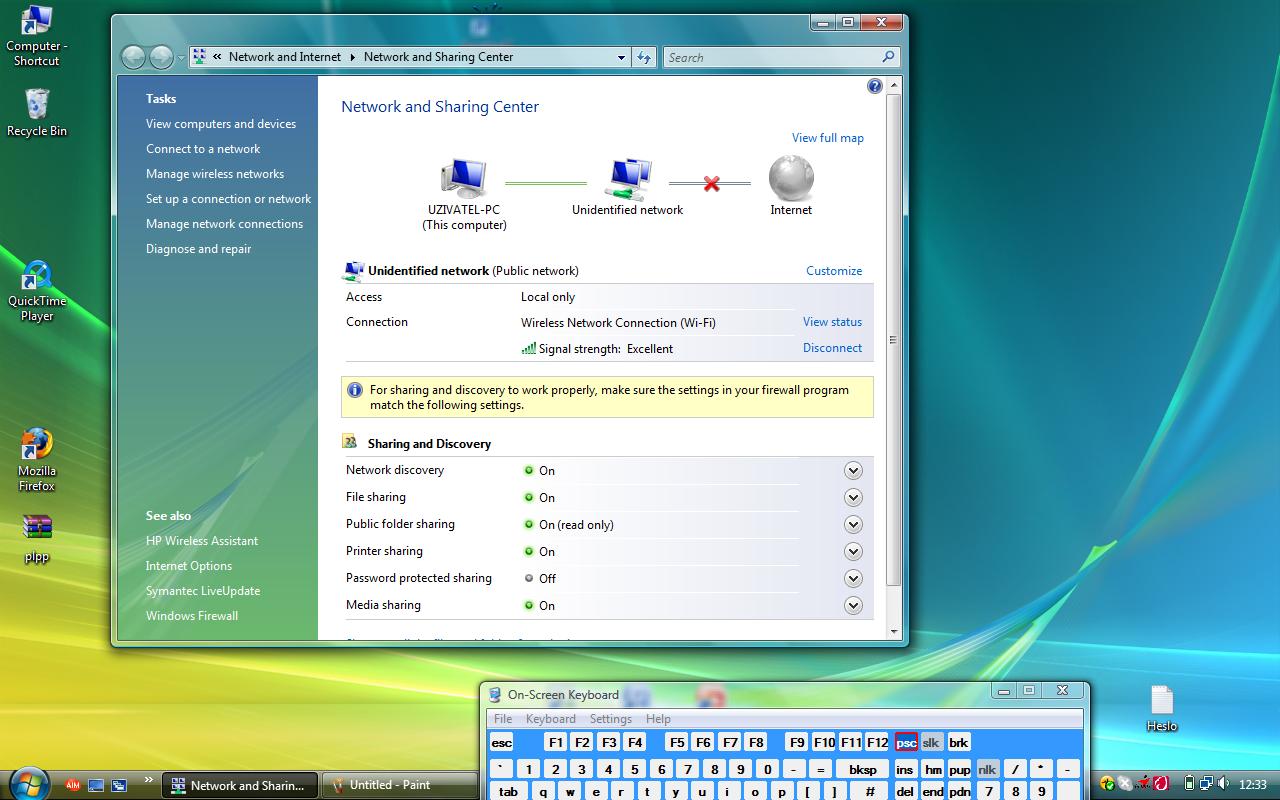
Task: Switch to Untitled - Paint taskbar button
Action: (398, 785)
